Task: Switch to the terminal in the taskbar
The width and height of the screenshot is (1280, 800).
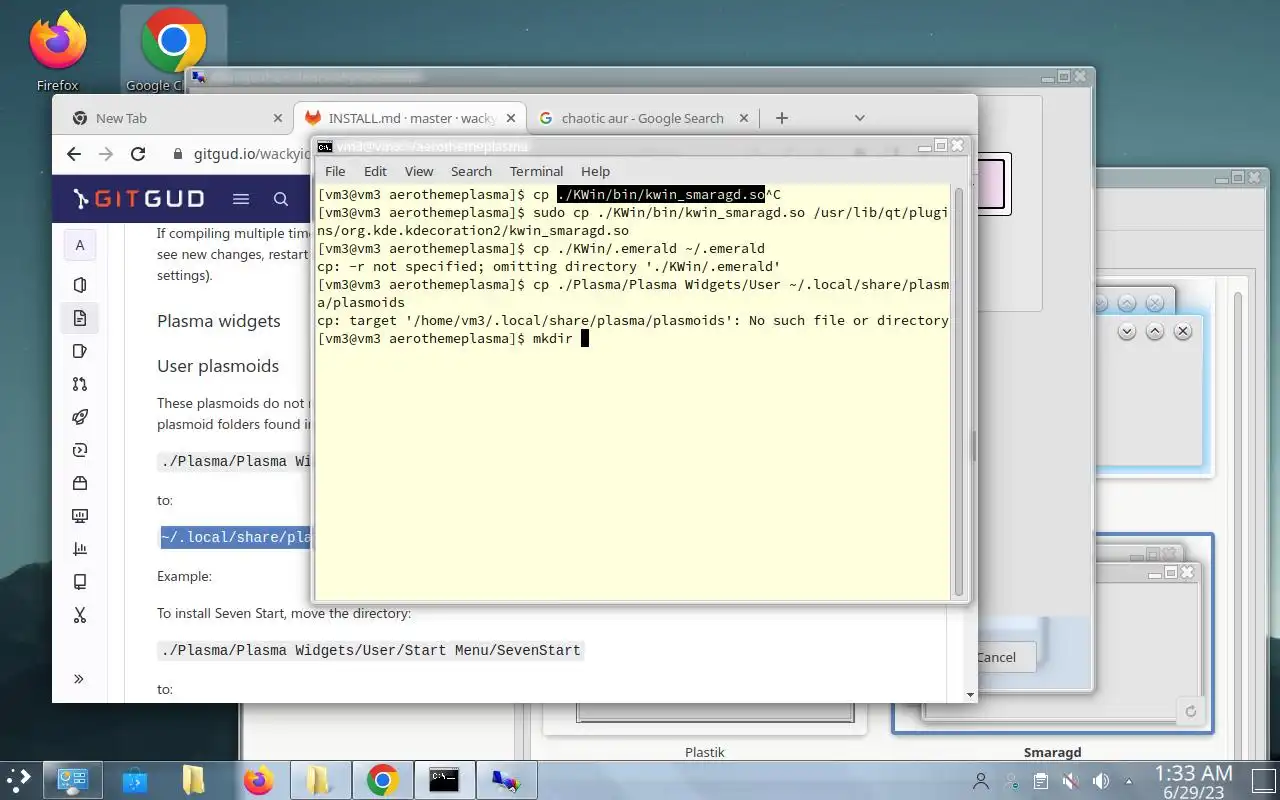Action: tap(444, 780)
